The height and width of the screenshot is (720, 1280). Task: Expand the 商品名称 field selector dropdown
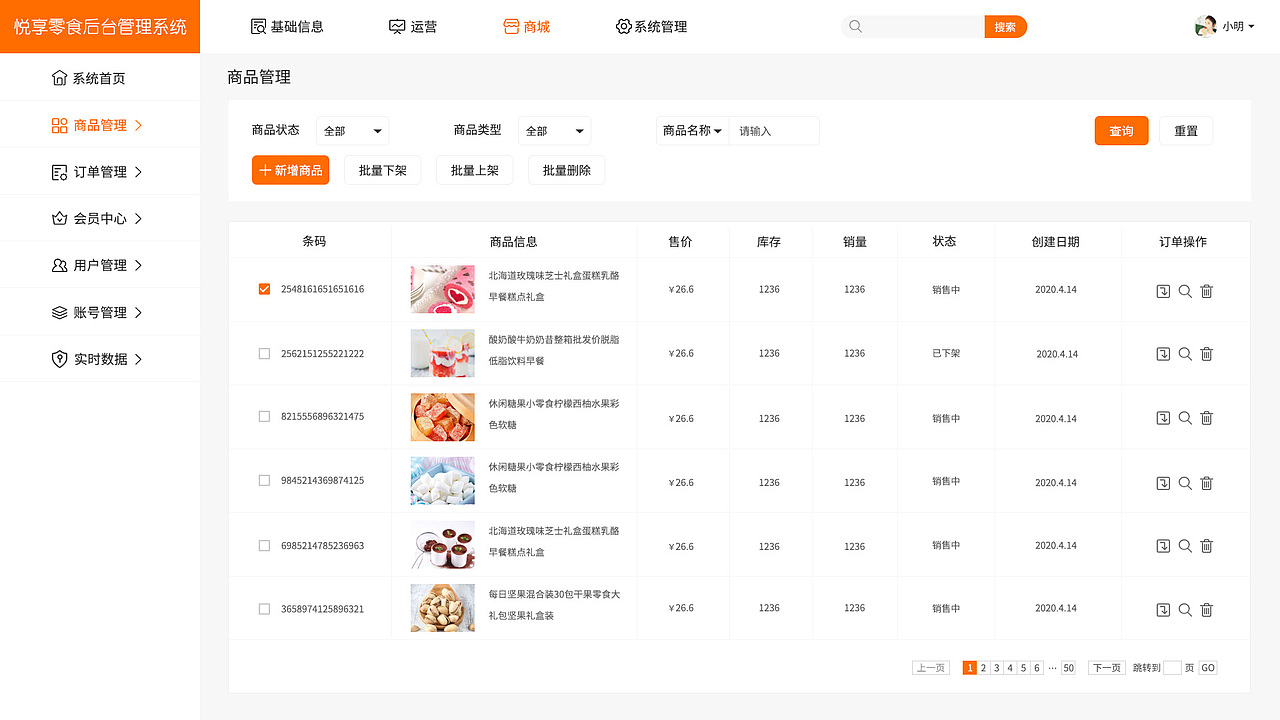tap(693, 130)
